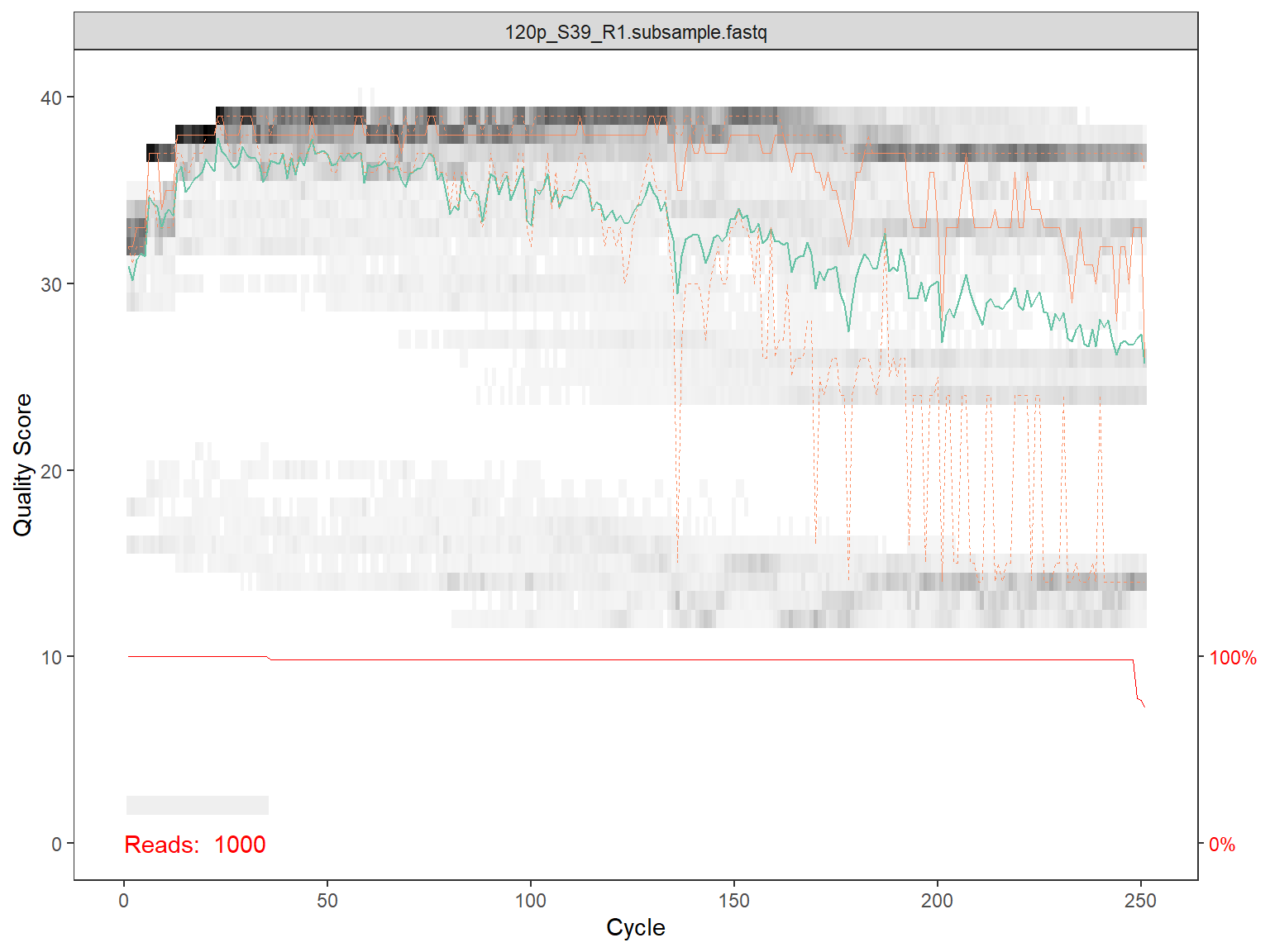The width and height of the screenshot is (1270, 952).
Task: Click the 0 tick on the Cycle axis
Action: (124, 901)
